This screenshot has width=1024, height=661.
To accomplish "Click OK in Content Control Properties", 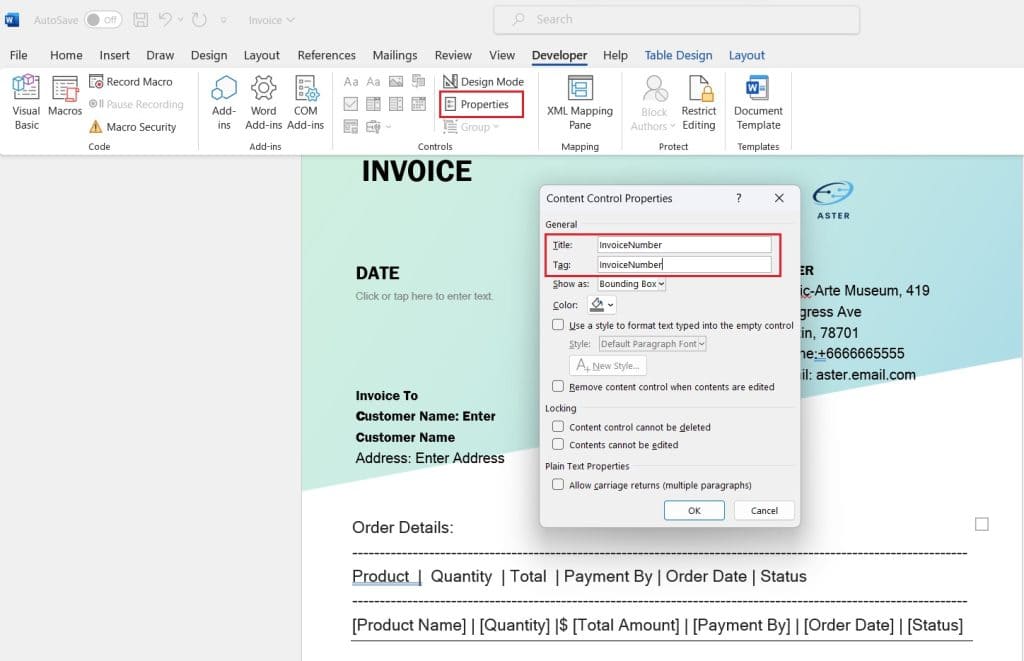I will coord(694,510).
